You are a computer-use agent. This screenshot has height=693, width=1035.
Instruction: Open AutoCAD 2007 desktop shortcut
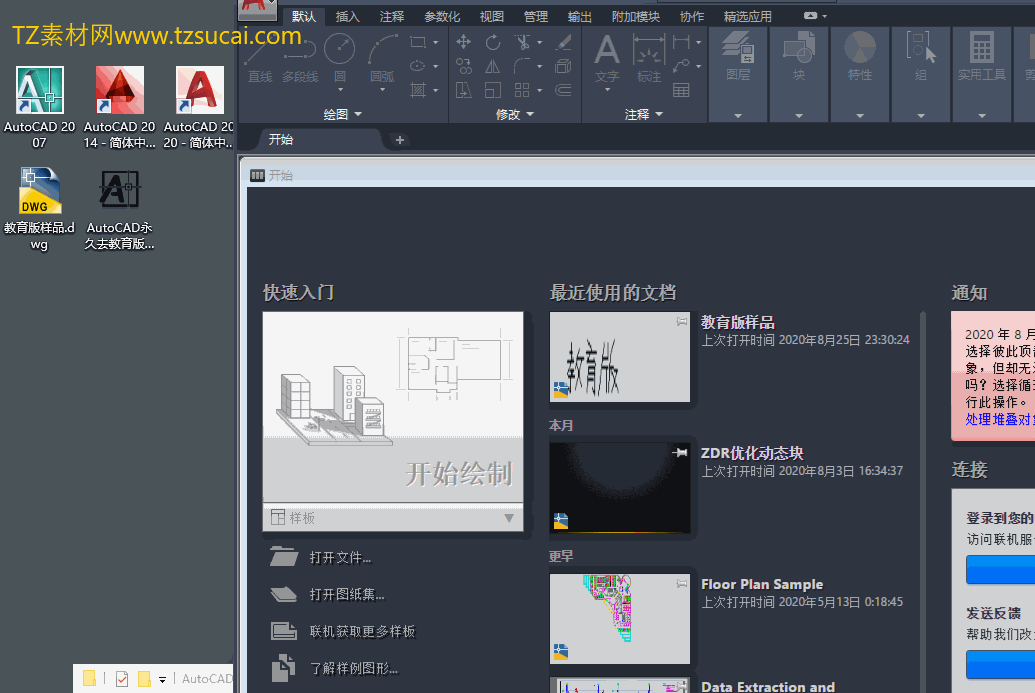coord(40,108)
